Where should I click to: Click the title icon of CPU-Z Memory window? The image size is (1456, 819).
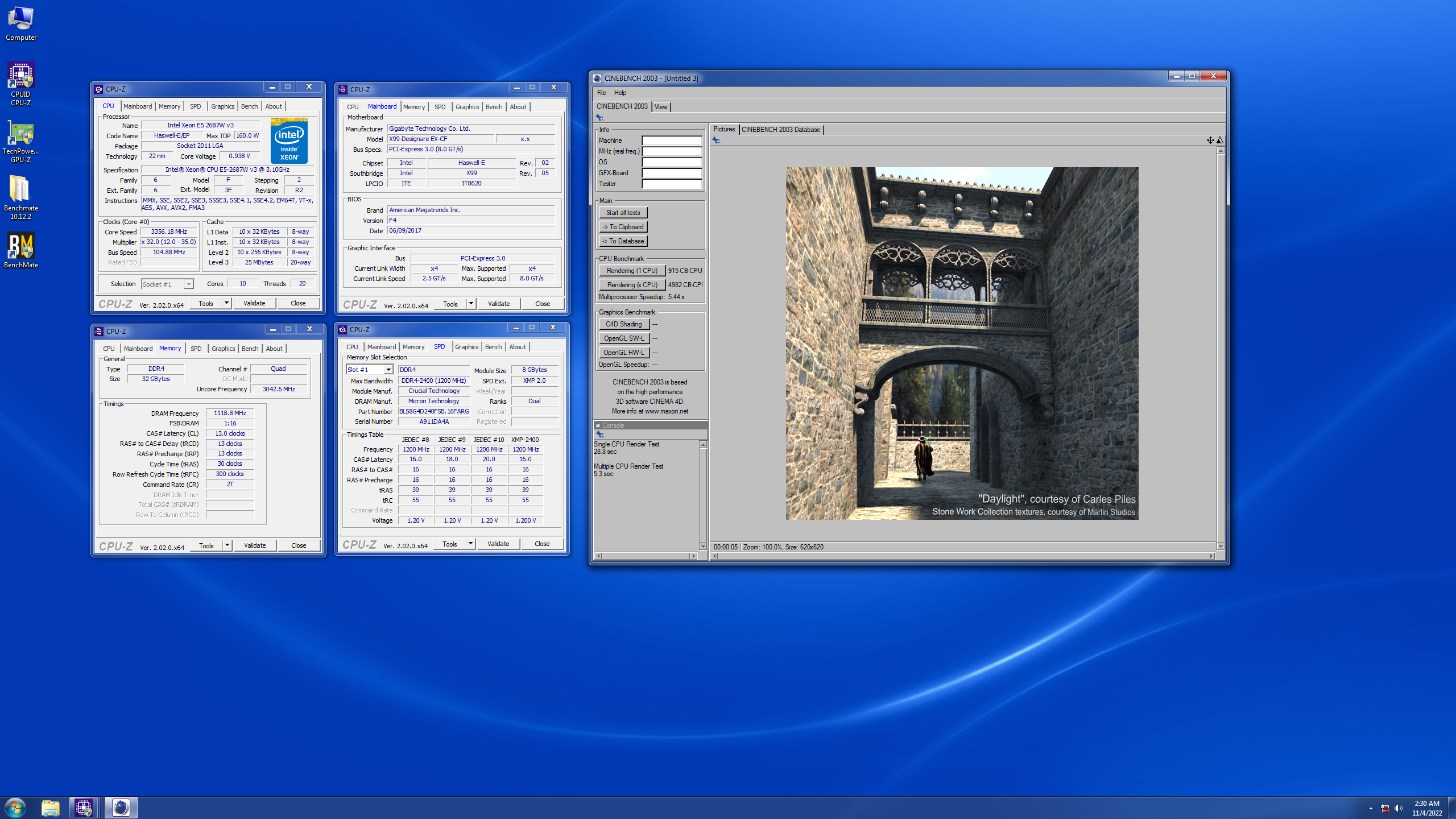(x=99, y=332)
